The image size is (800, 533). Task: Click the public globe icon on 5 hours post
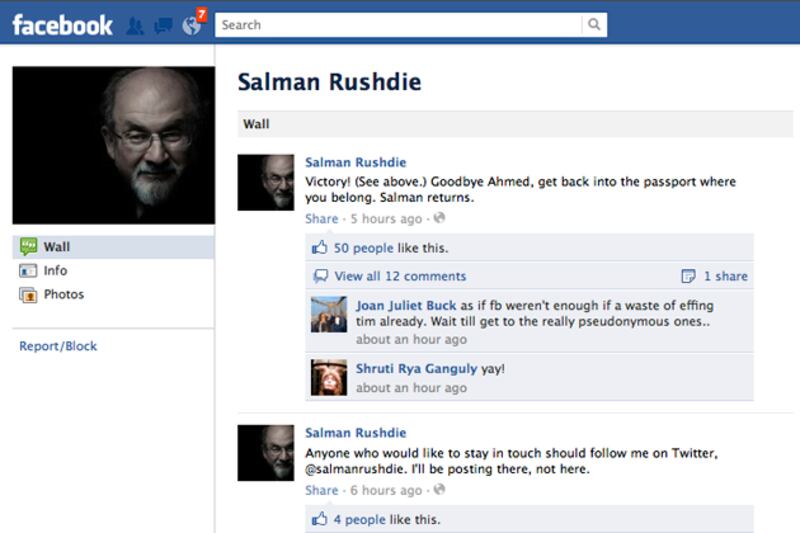pos(439,218)
